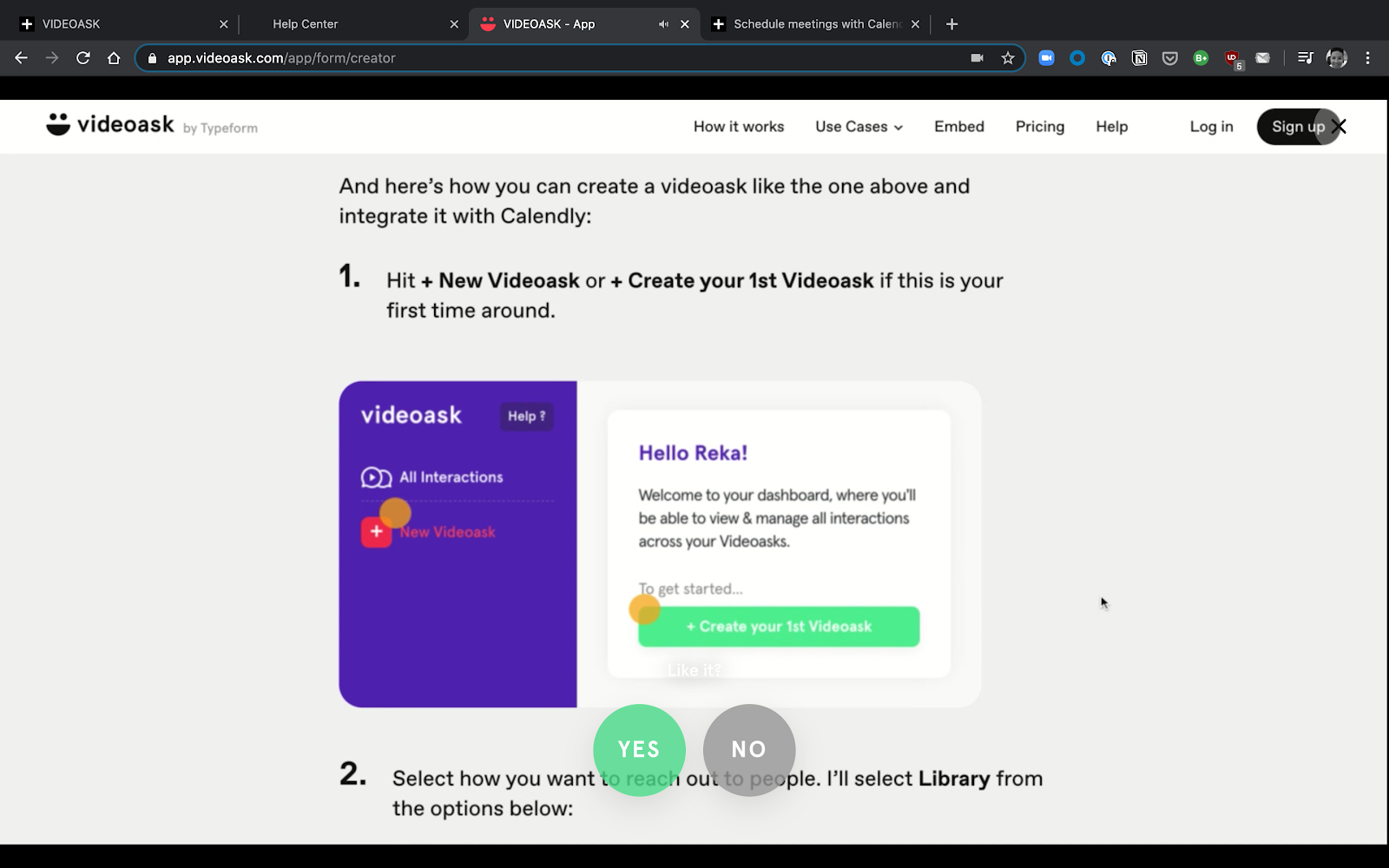
Task: Click the browser forward arrow
Action: pos(52,58)
